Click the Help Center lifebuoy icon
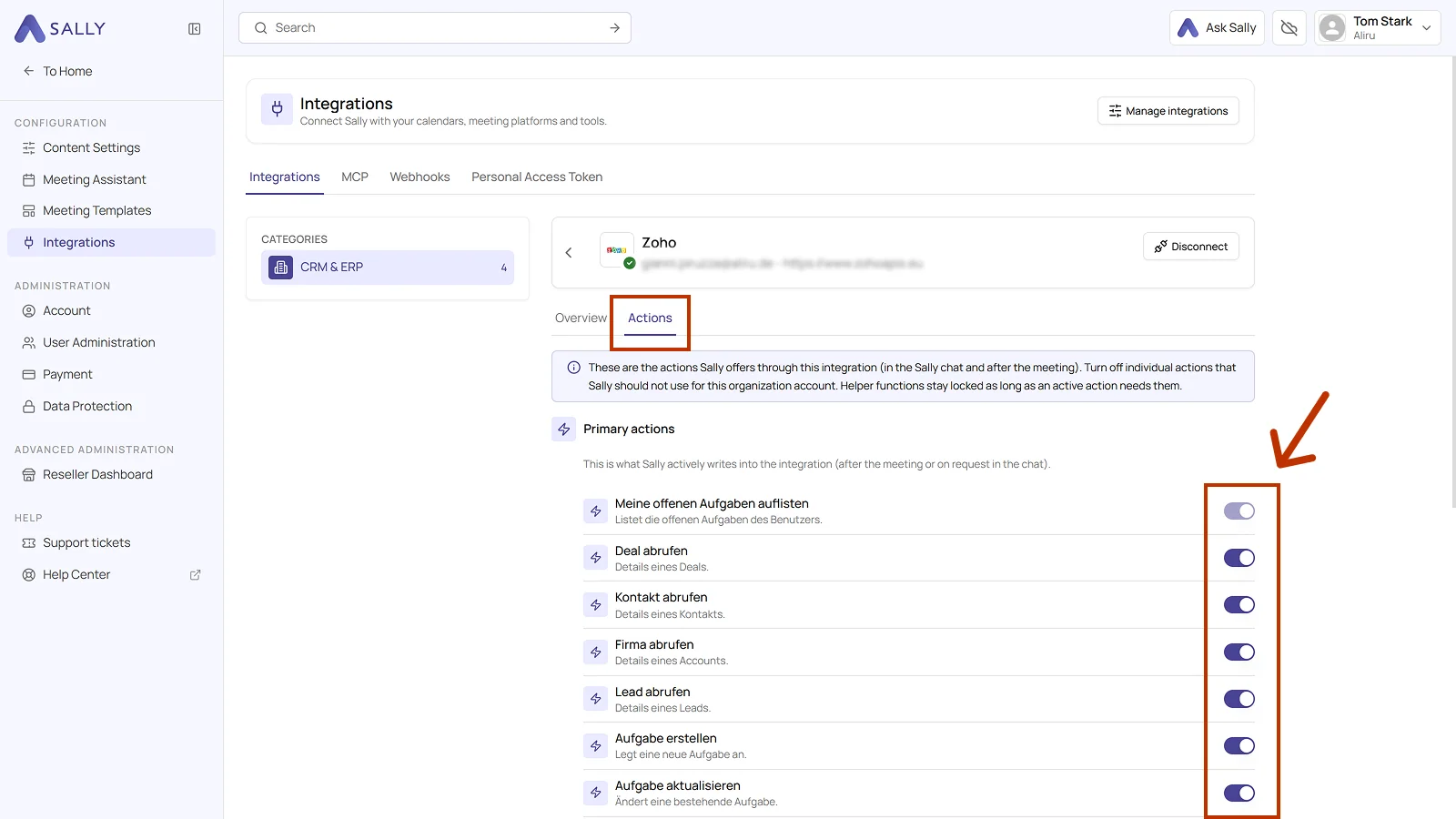 click(29, 574)
